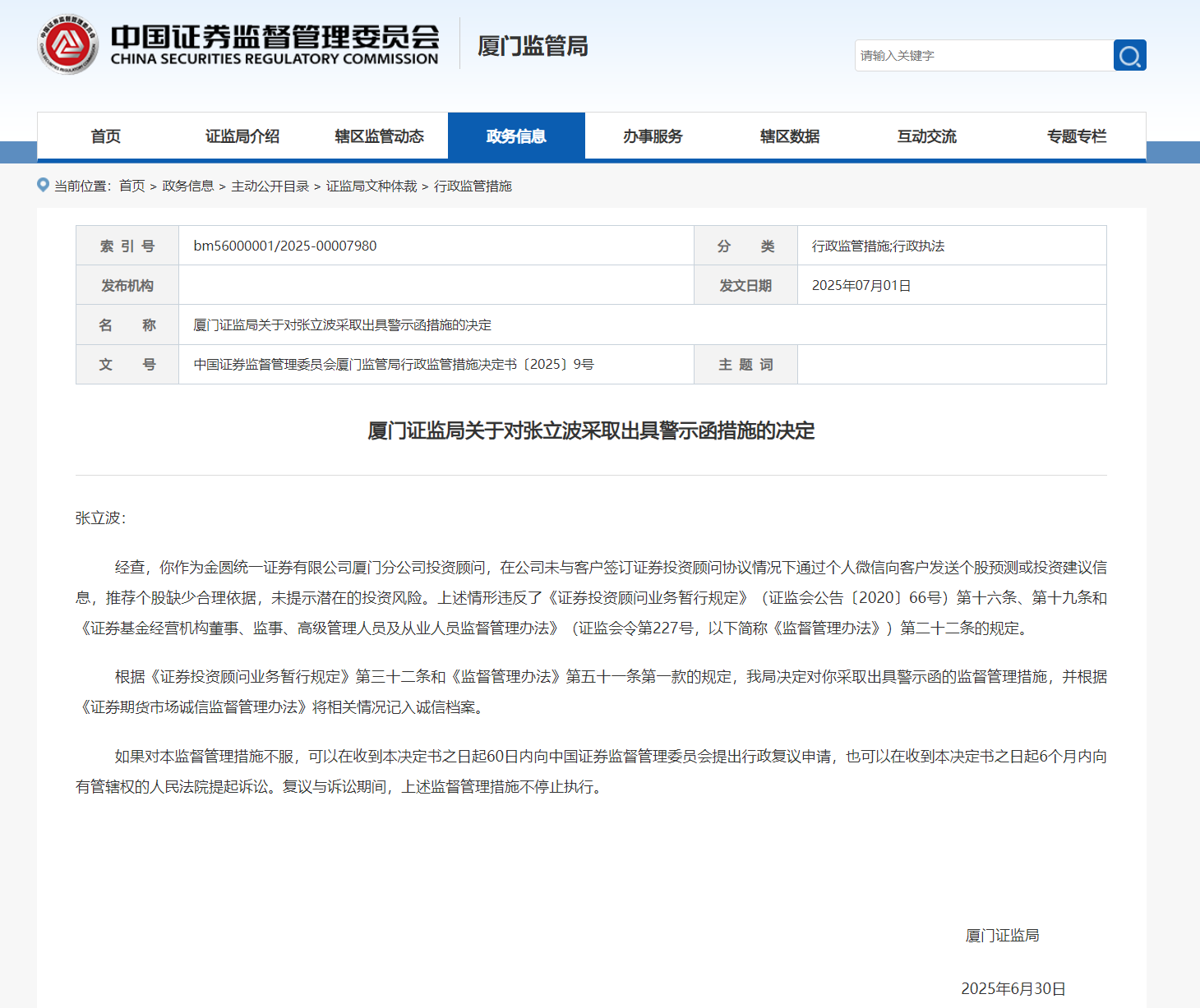Click 政务信息 breadcrumb link
This screenshot has height=1008, width=1200.
pyautogui.click(x=187, y=186)
